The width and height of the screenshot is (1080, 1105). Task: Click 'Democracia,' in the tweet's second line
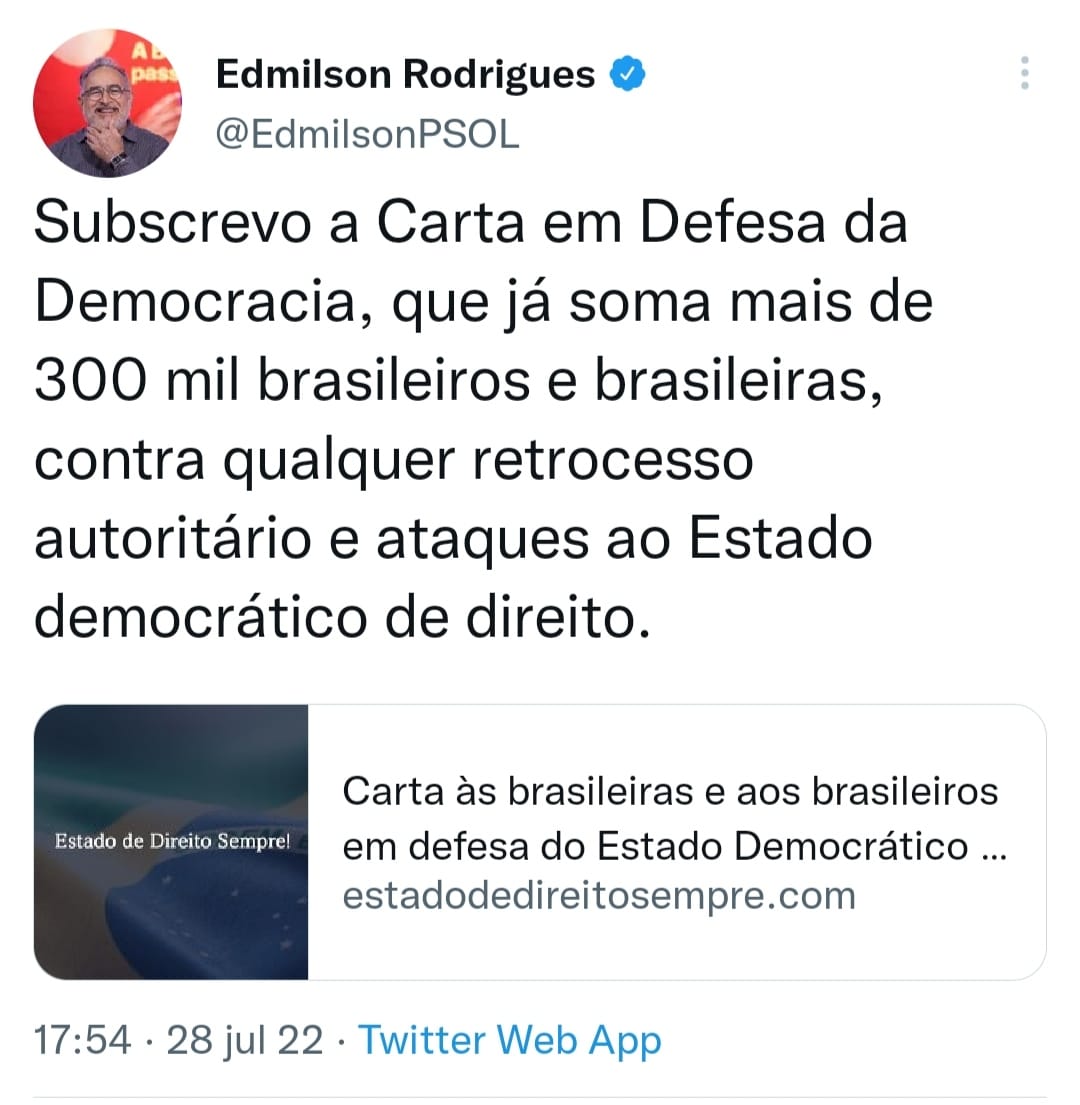[204, 302]
